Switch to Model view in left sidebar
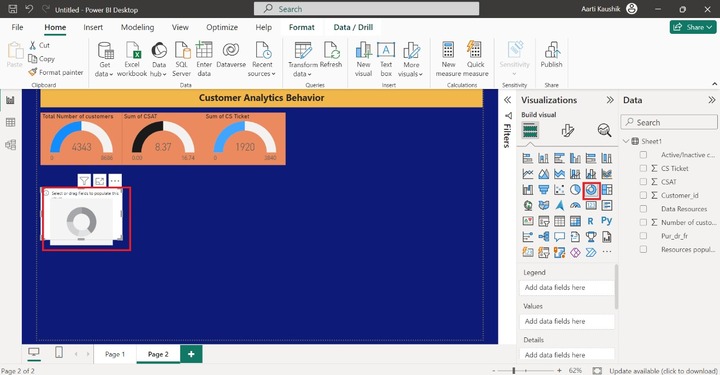 [10, 145]
